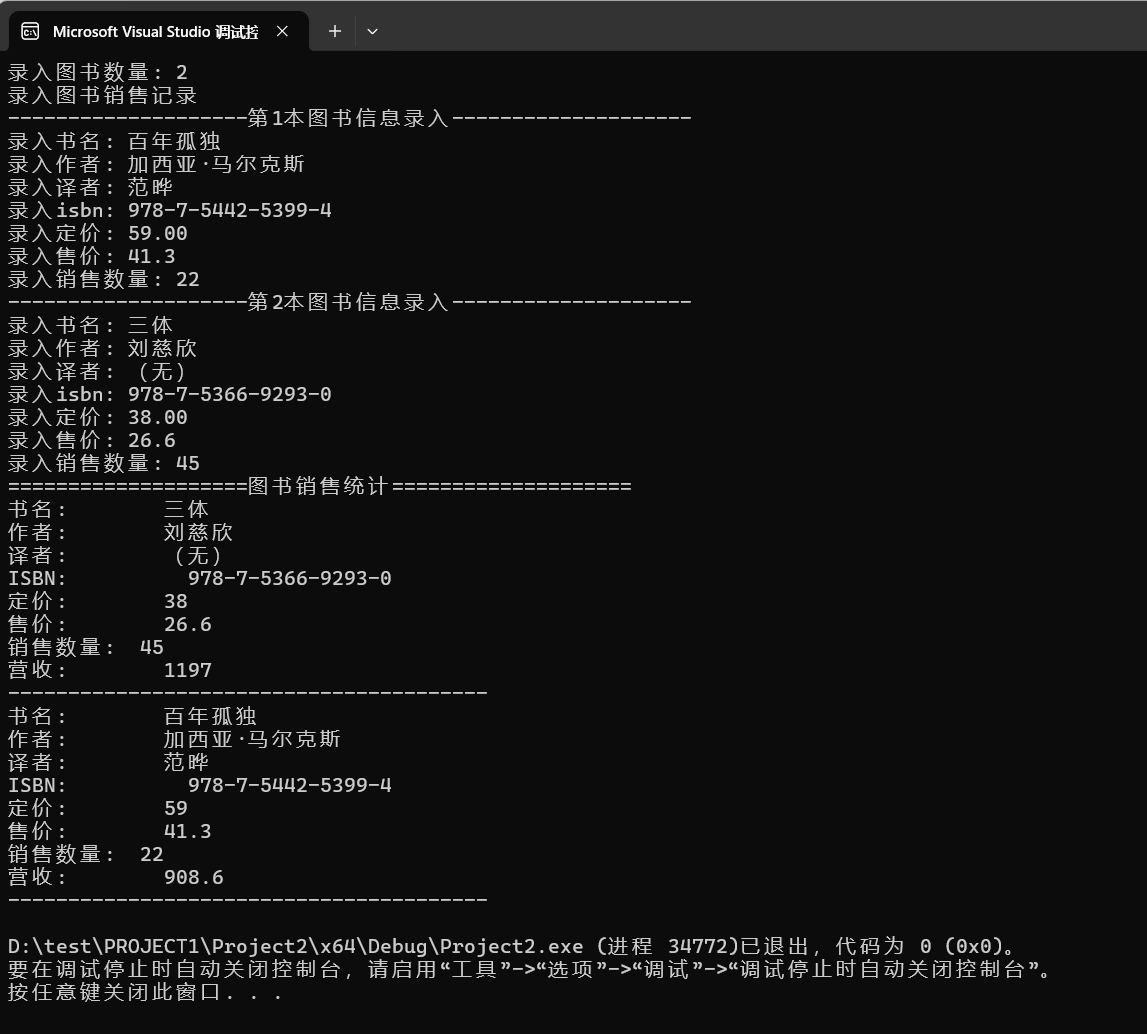Click the statistics row '营收: 908.6'
The width and height of the screenshot is (1147, 1034).
(x=116, y=878)
